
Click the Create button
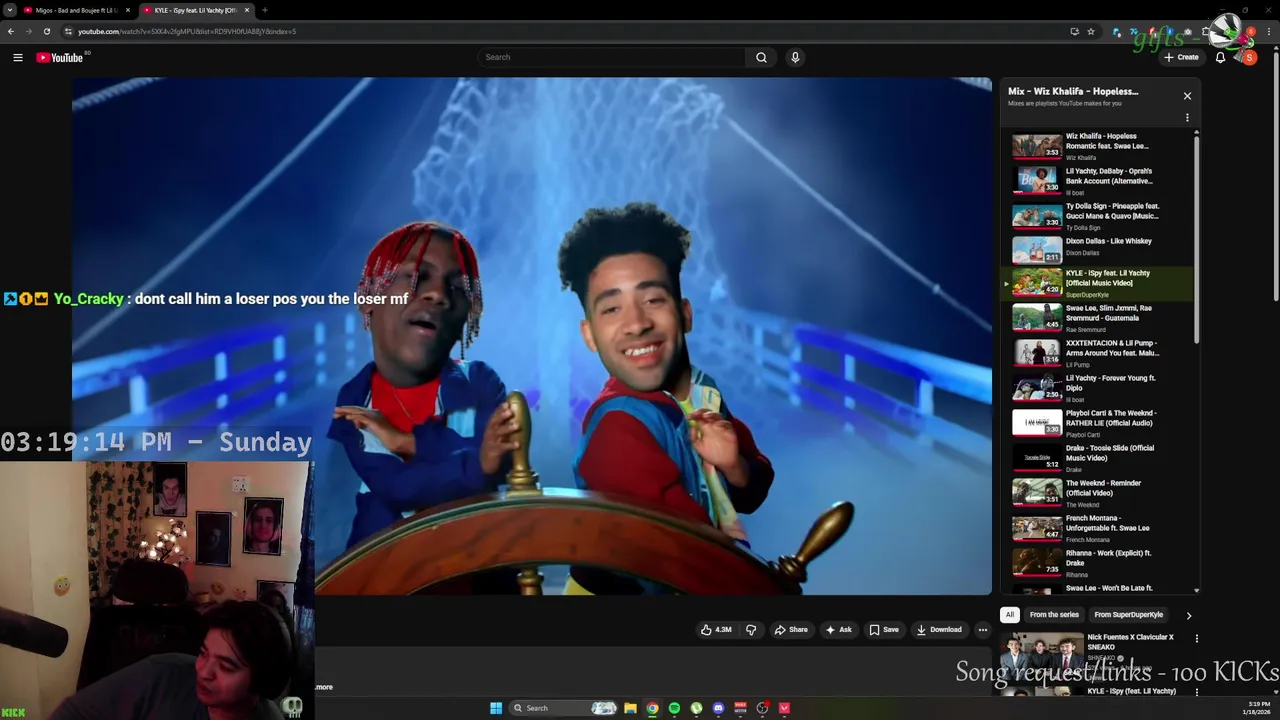(1181, 57)
